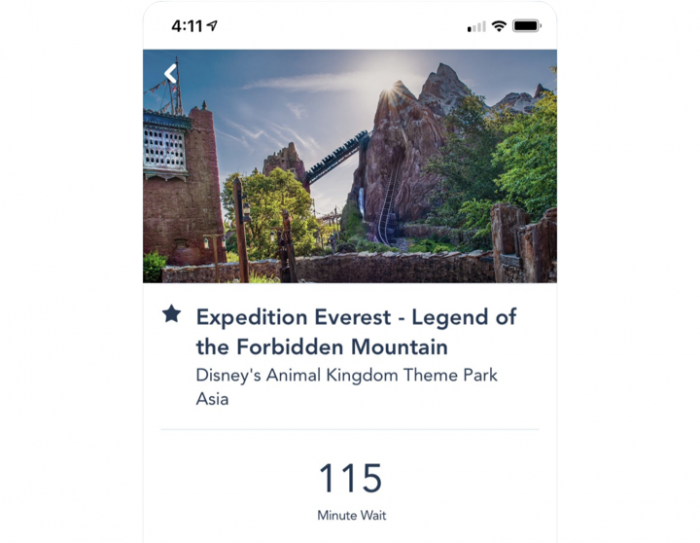The width and height of the screenshot is (700, 543).
Task: Tap the location services arrow in status bar
Action: click(x=212, y=26)
